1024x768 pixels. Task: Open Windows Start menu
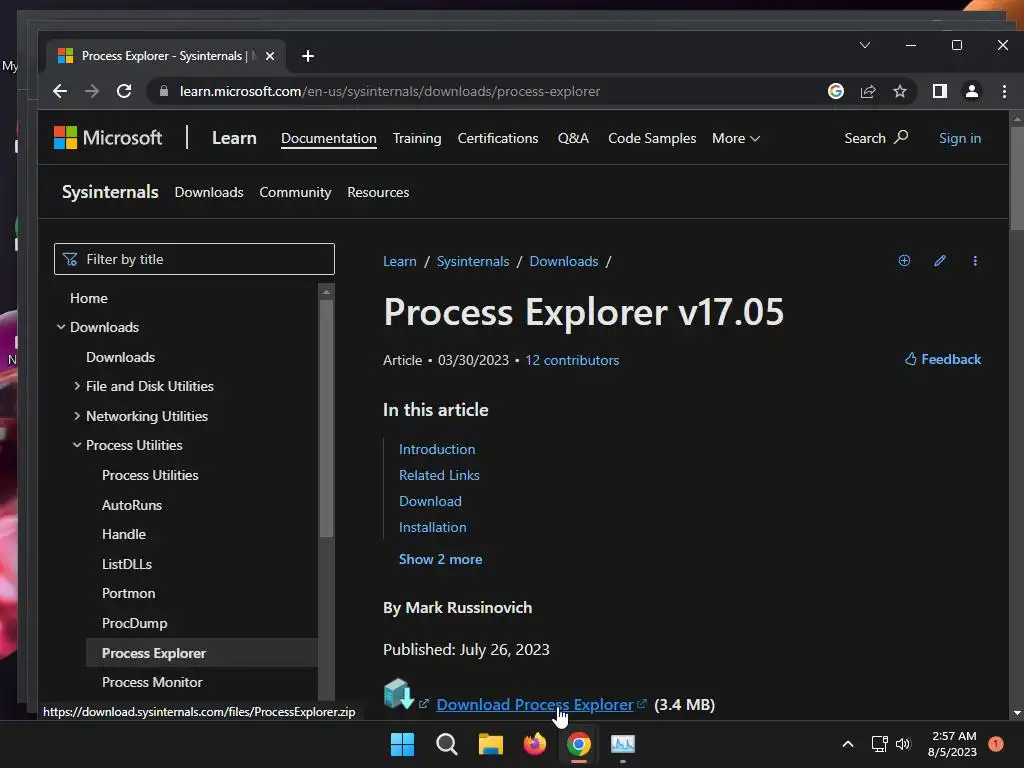(x=402, y=744)
